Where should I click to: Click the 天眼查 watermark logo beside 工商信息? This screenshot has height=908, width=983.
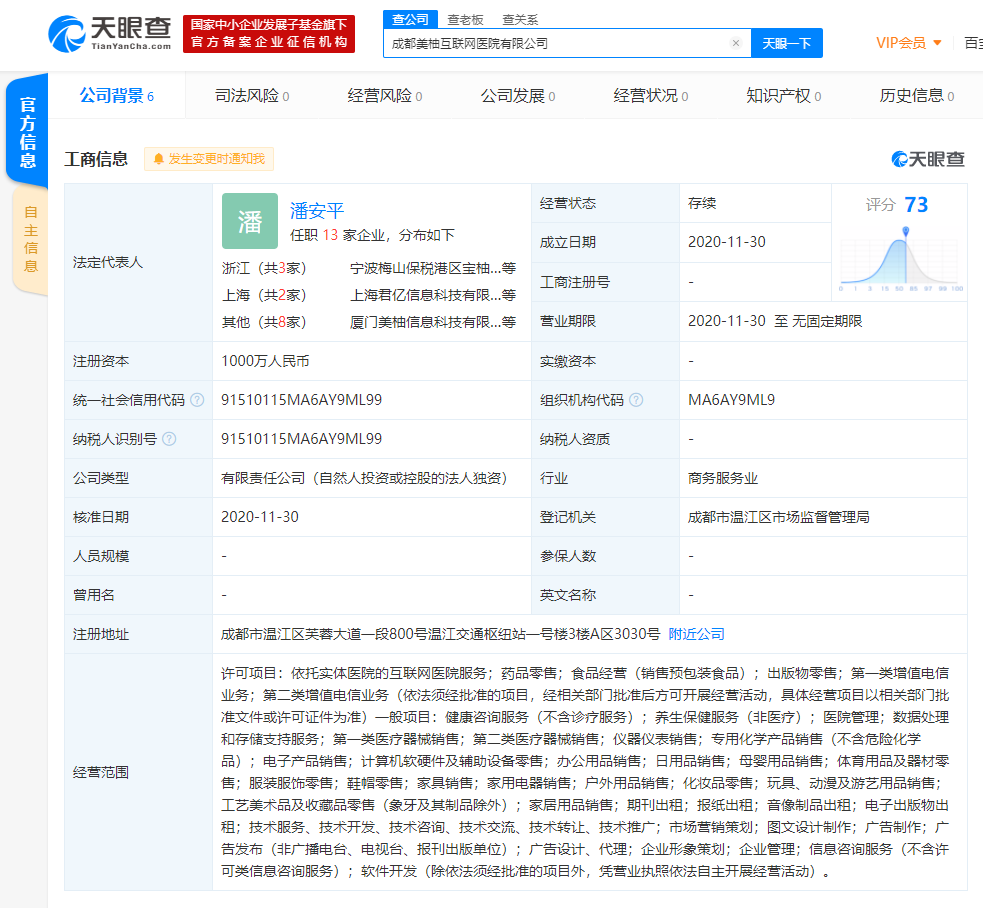[x=930, y=158]
